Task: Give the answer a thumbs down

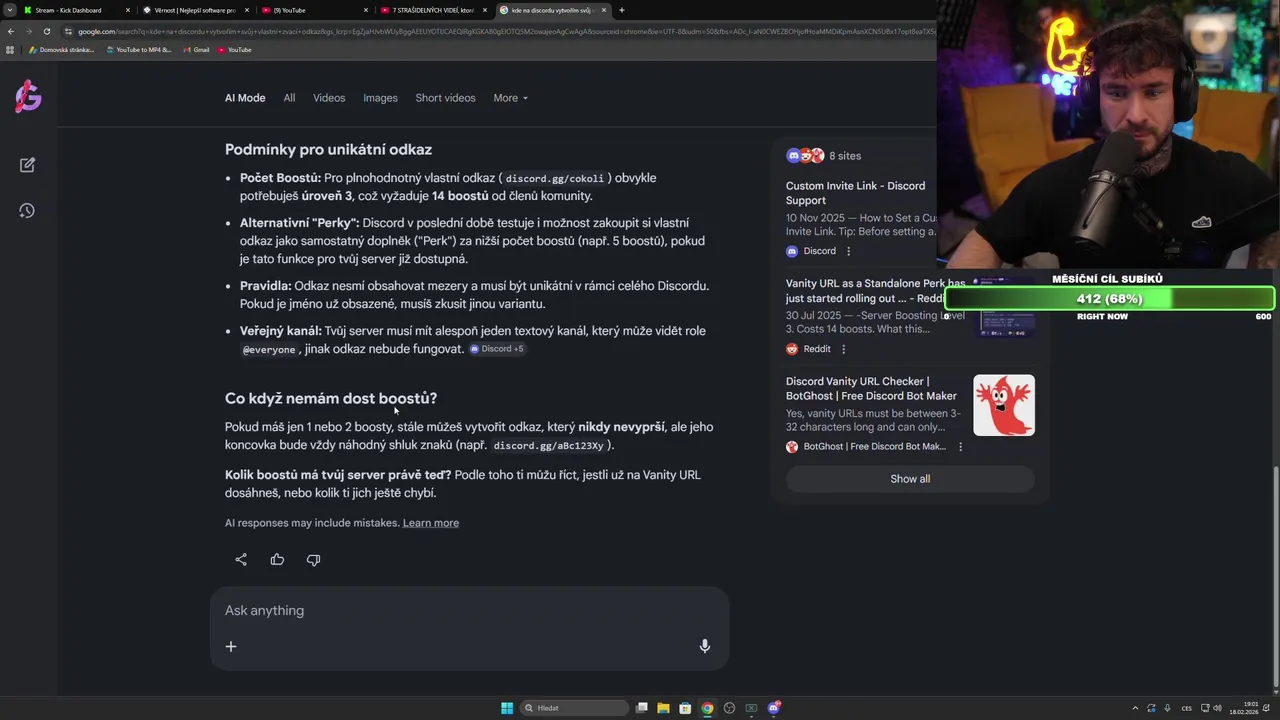Action: coord(313,560)
